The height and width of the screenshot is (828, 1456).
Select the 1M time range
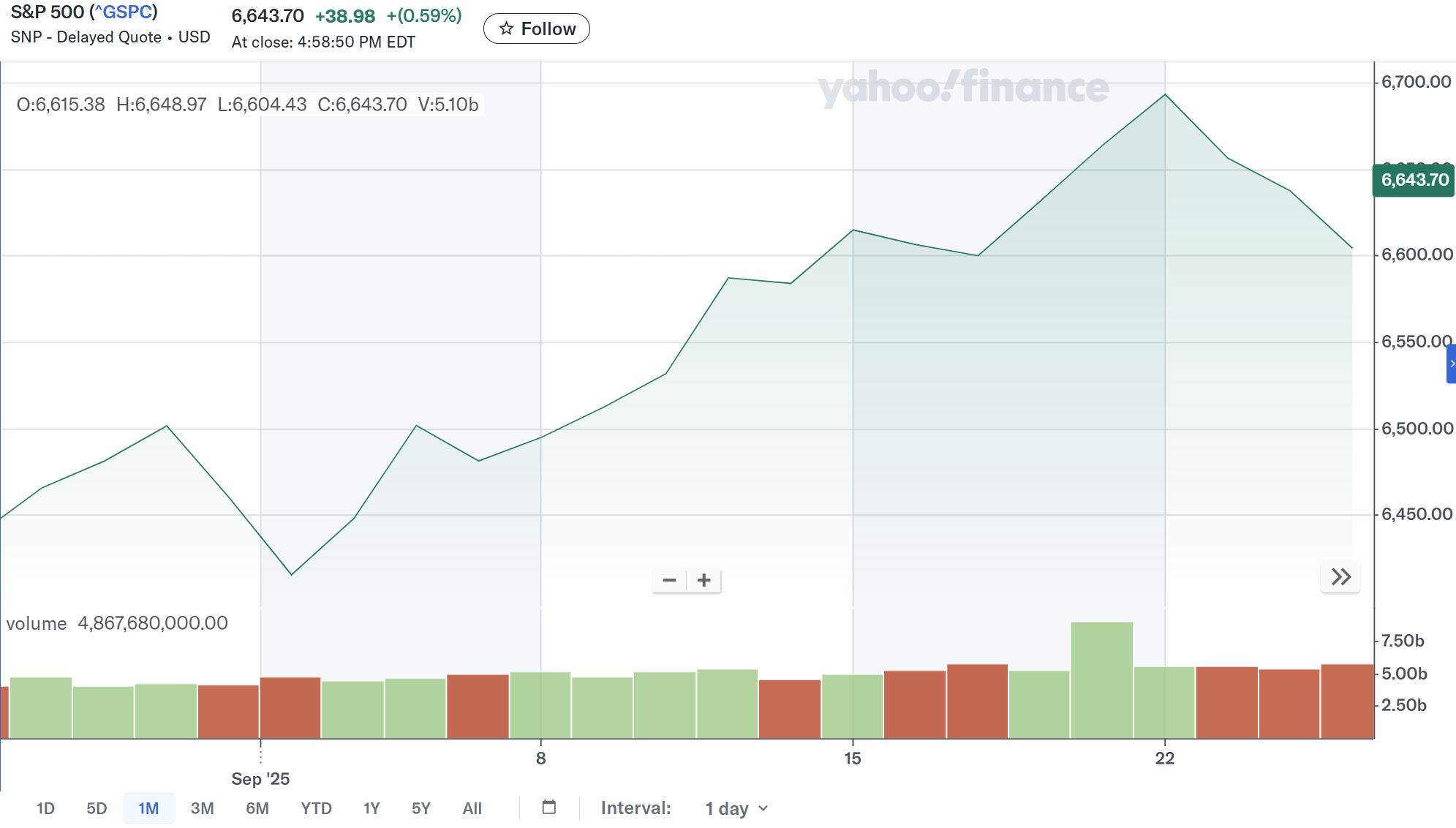click(x=148, y=808)
